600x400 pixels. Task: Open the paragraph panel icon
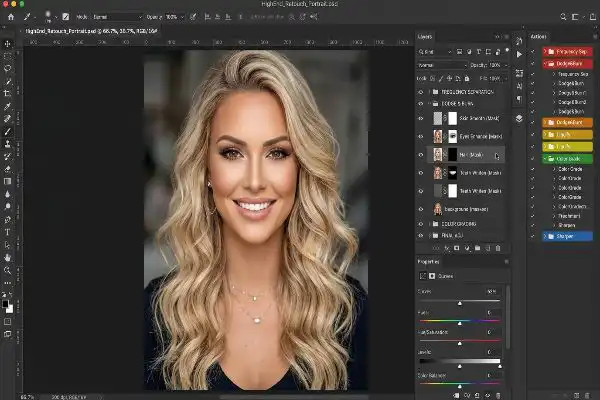click(x=519, y=99)
